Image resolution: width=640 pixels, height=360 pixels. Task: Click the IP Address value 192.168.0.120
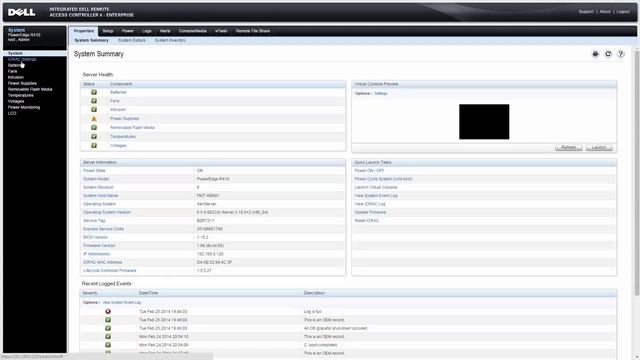point(210,254)
